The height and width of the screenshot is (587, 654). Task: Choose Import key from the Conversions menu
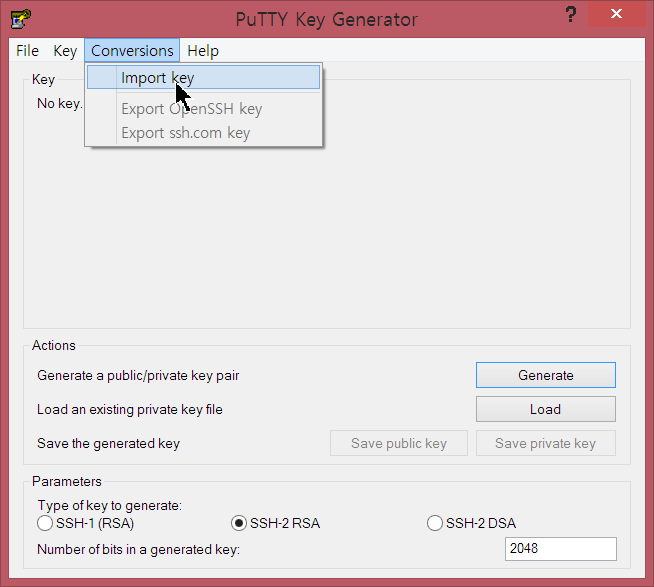tap(204, 78)
